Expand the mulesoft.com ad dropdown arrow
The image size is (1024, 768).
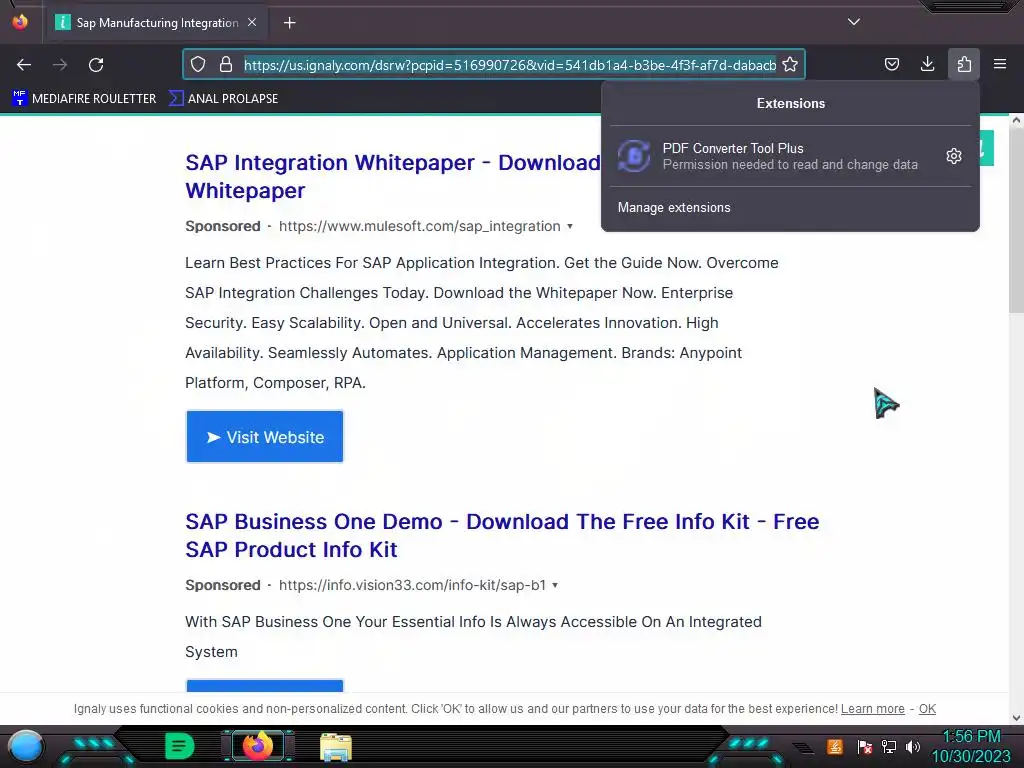570,226
